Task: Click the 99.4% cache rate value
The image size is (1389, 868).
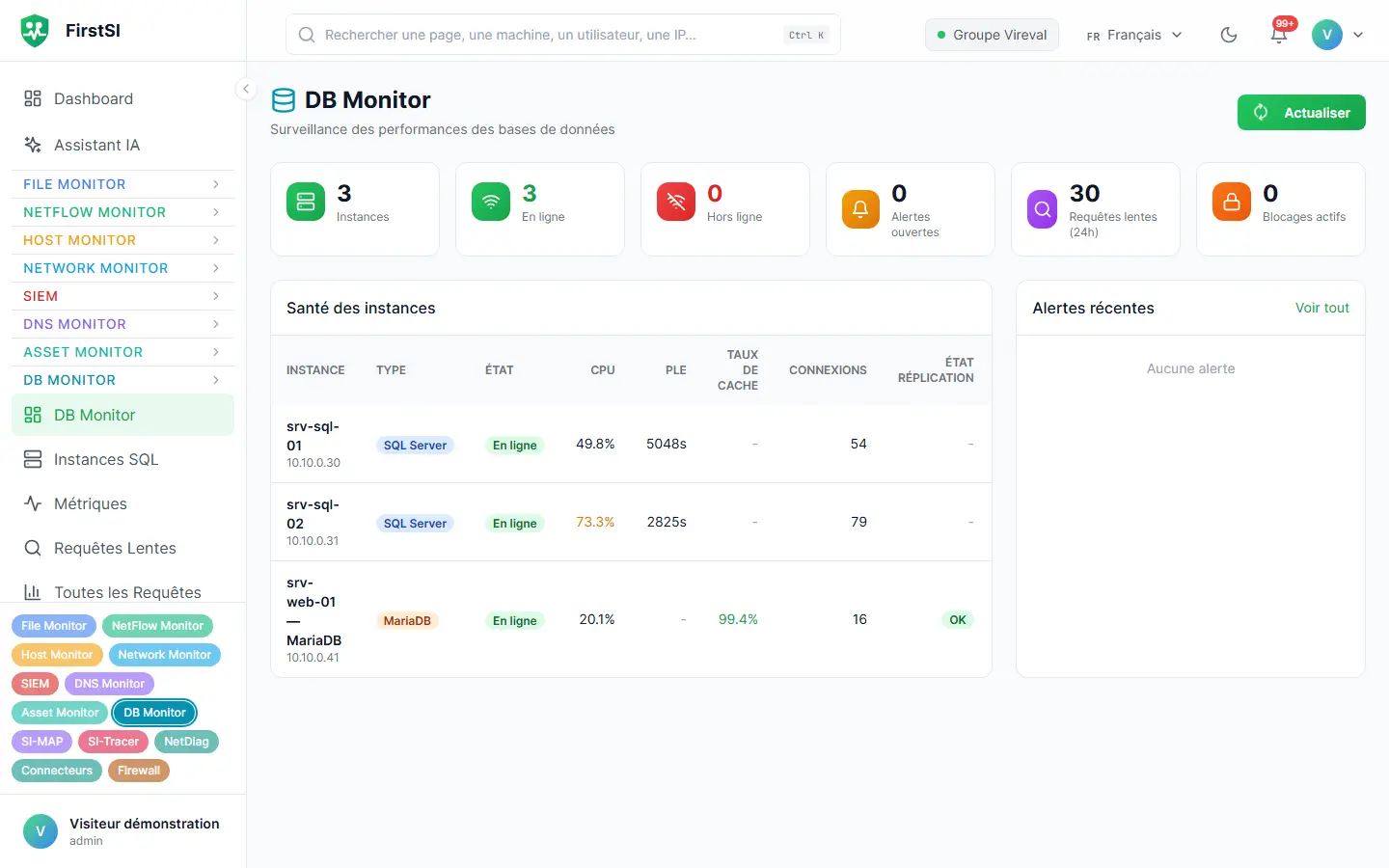Action: (738, 619)
